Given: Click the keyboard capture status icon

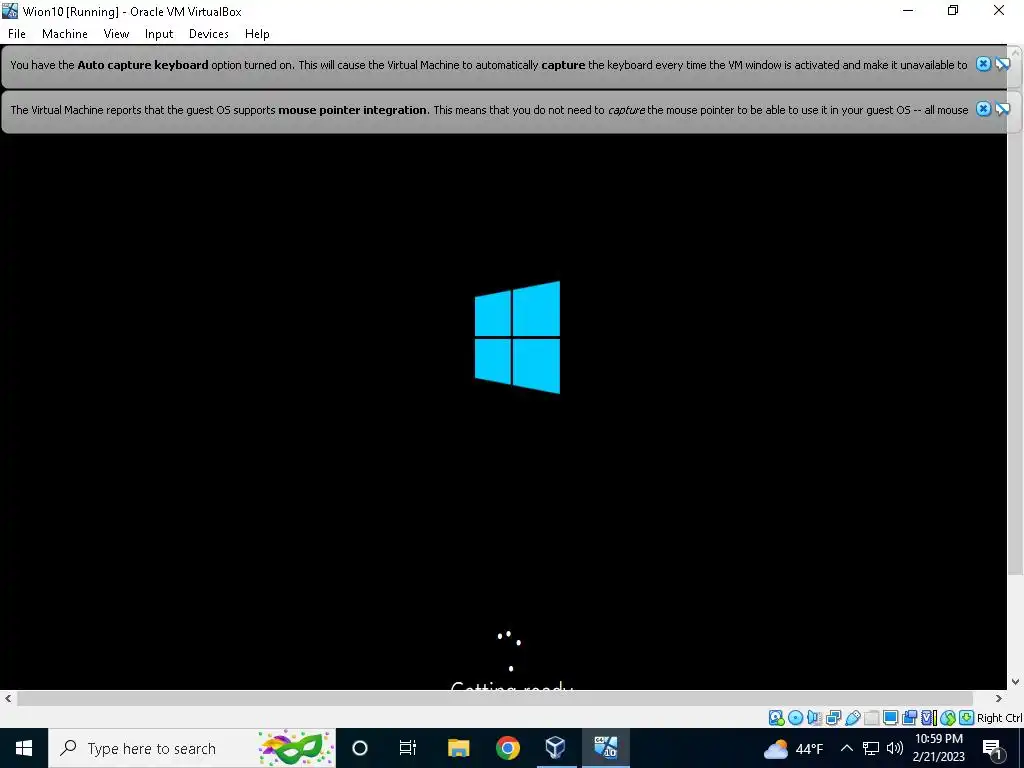Looking at the screenshot, I should coord(967,718).
